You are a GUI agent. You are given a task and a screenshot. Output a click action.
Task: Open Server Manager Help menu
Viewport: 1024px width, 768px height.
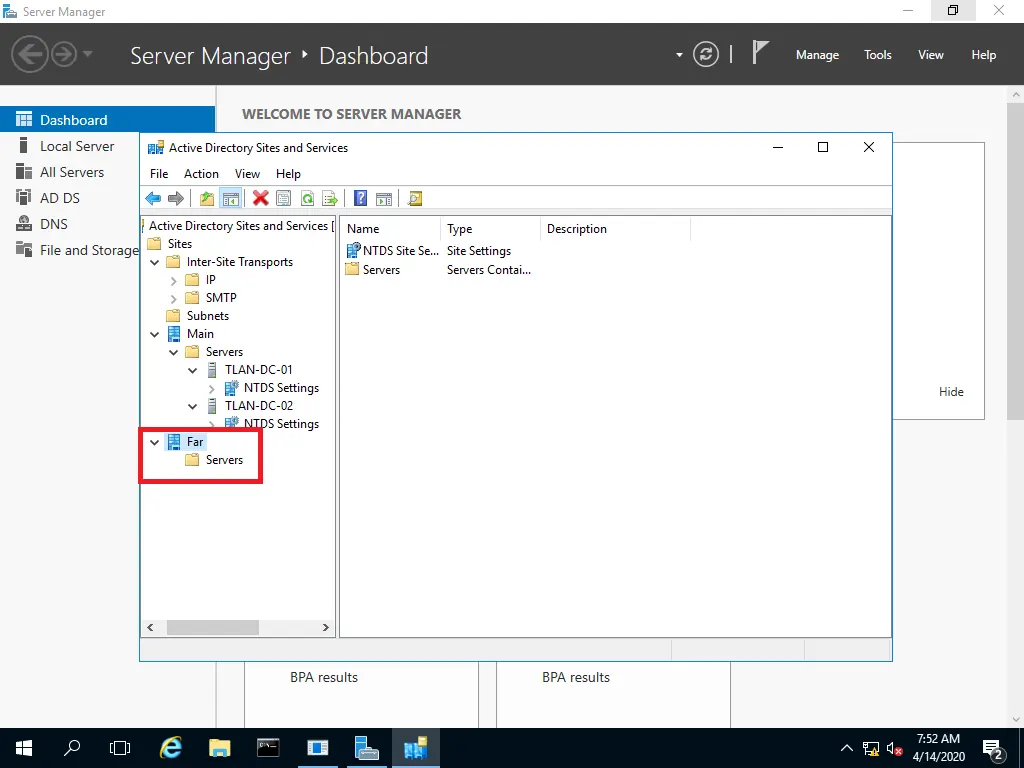click(984, 55)
